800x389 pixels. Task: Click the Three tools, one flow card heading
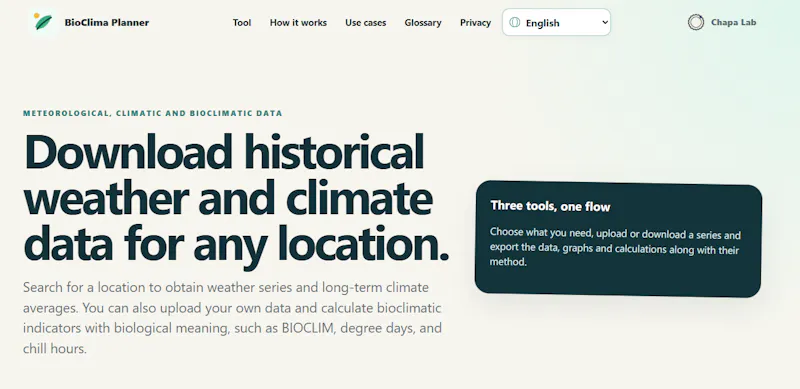[x=550, y=207]
